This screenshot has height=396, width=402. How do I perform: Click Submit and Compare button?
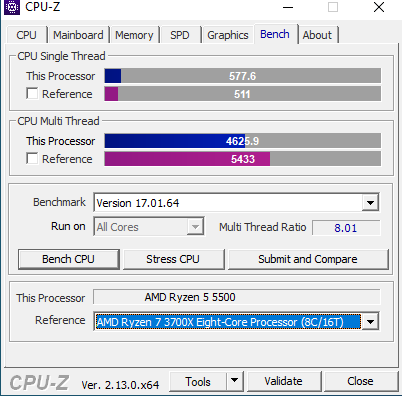308,259
